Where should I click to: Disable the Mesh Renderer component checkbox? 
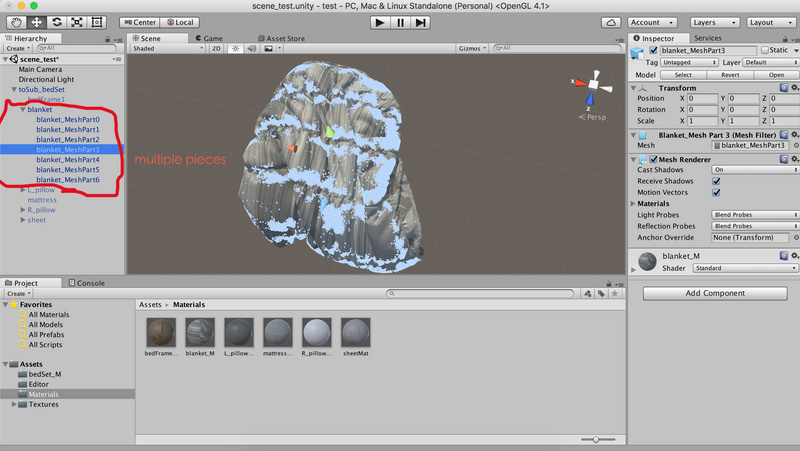[x=653, y=159]
